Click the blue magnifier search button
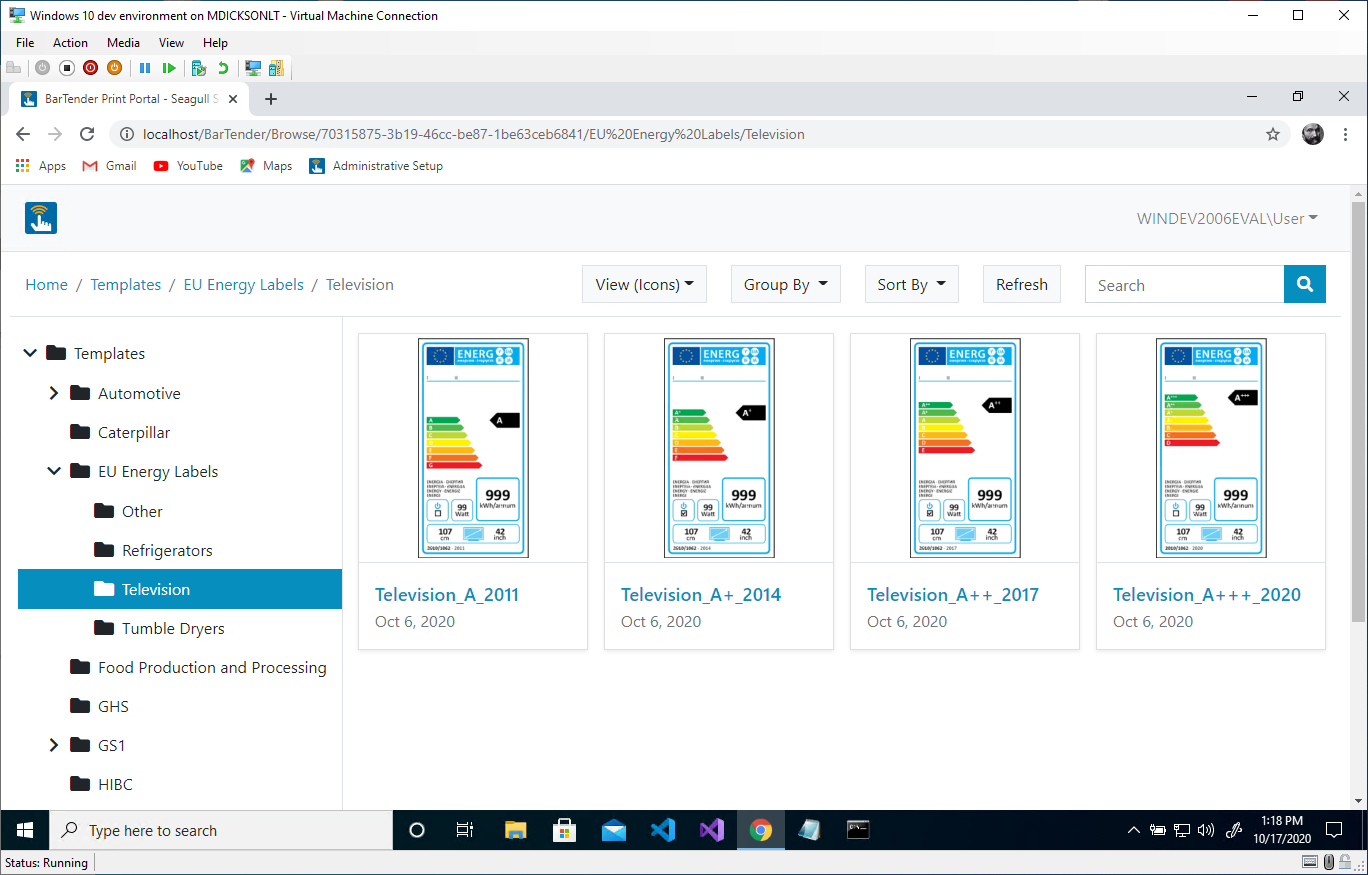The image size is (1368, 875). 1304,285
